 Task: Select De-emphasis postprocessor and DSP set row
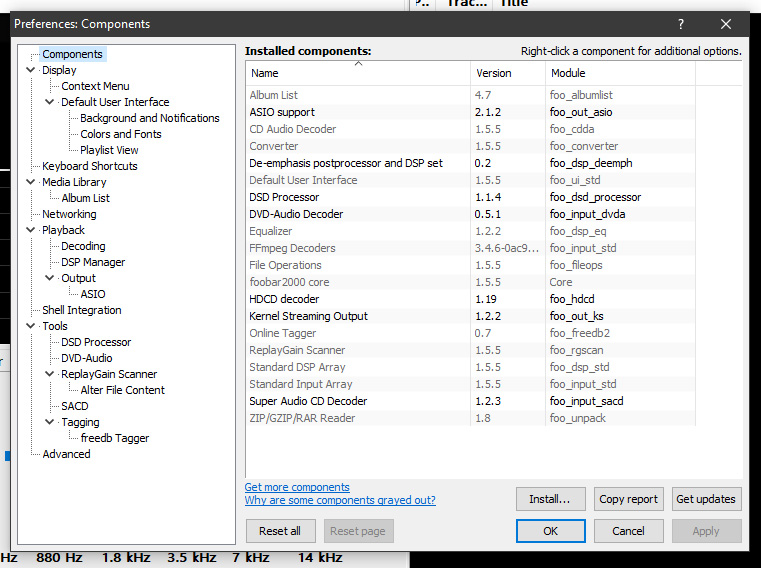pos(471,163)
